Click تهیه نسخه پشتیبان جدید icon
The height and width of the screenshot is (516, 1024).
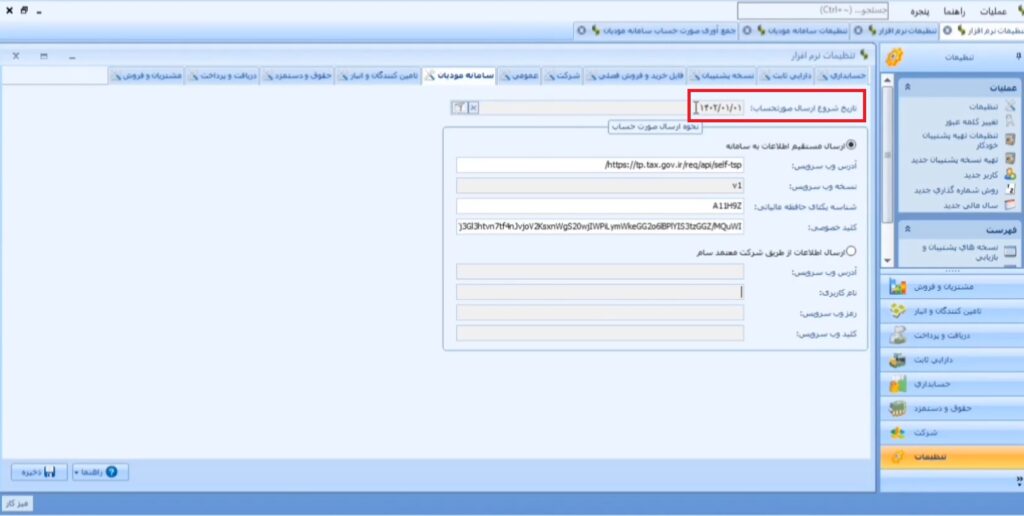[x=1010, y=159]
